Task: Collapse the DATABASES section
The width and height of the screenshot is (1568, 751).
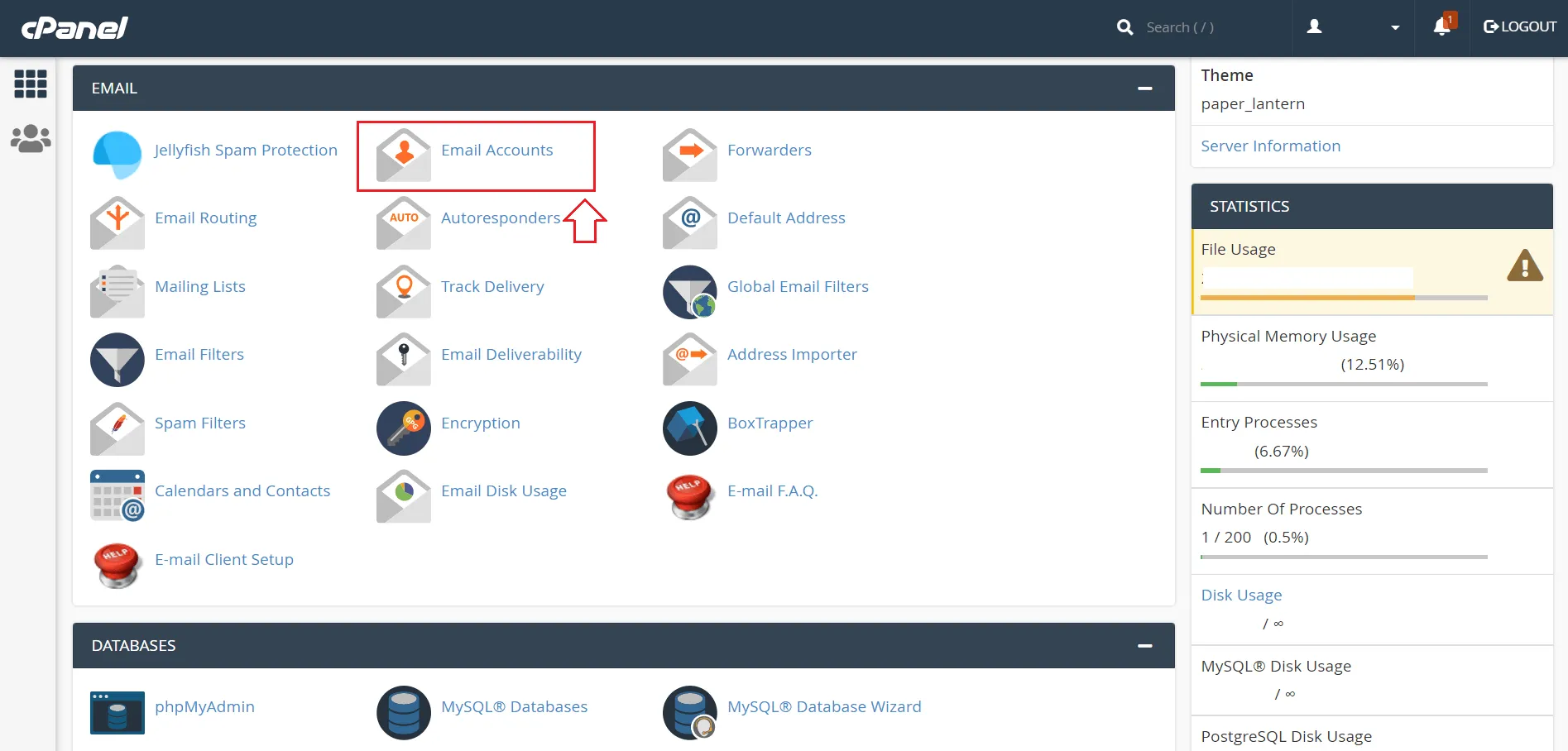Action: click(x=1145, y=646)
